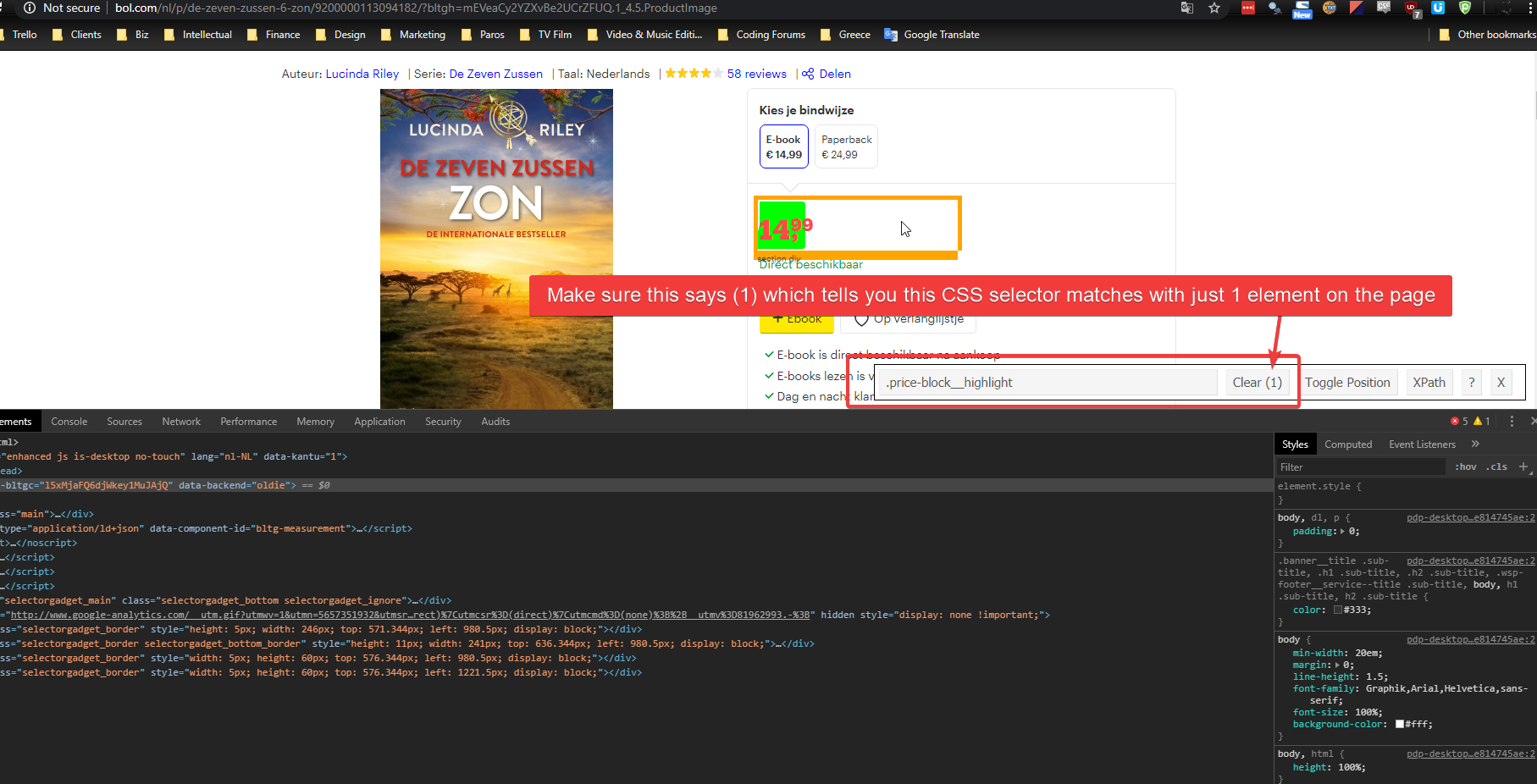Open the Clients bookmark folder
Viewport: 1537px width, 784px height.
pyautogui.click(x=77, y=35)
